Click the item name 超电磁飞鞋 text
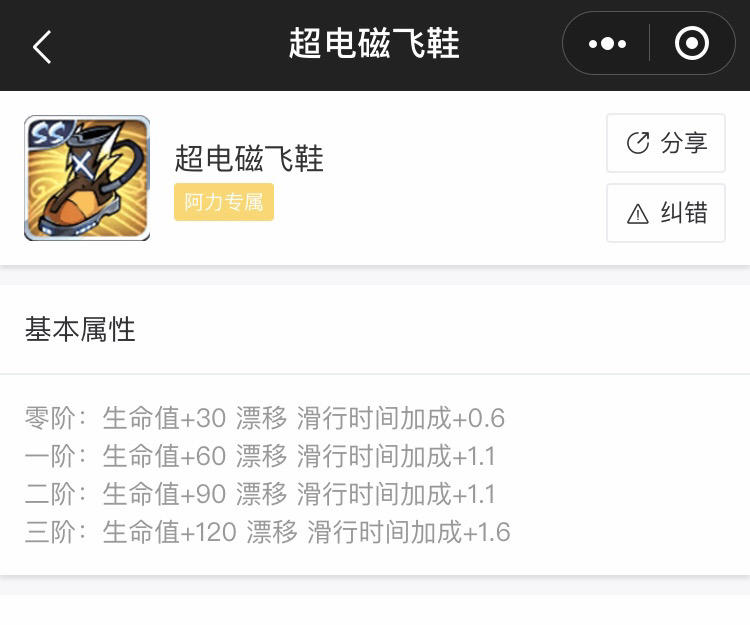 [x=249, y=158]
